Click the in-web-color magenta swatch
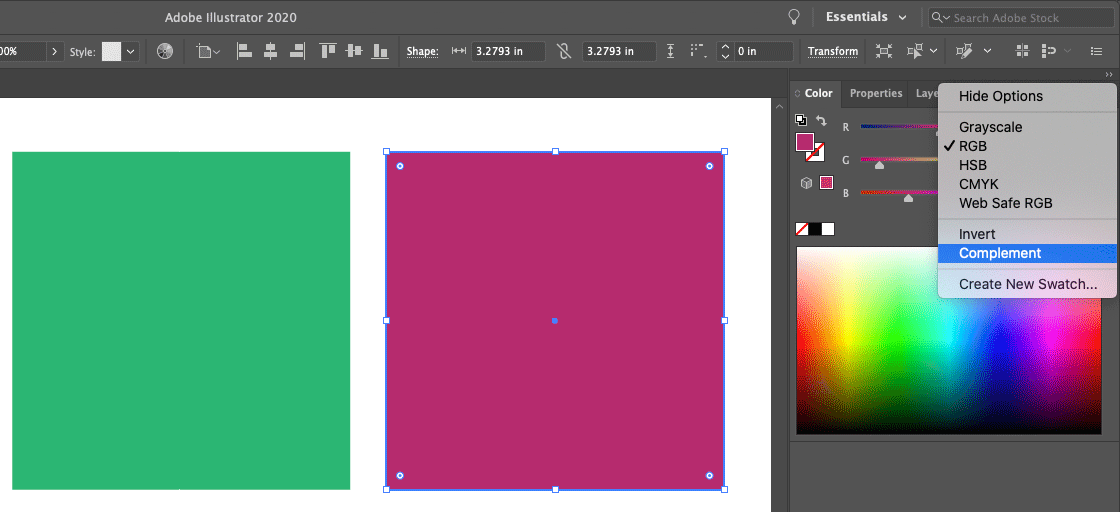Viewport: 1120px width, 512px height. coord(826,183)
